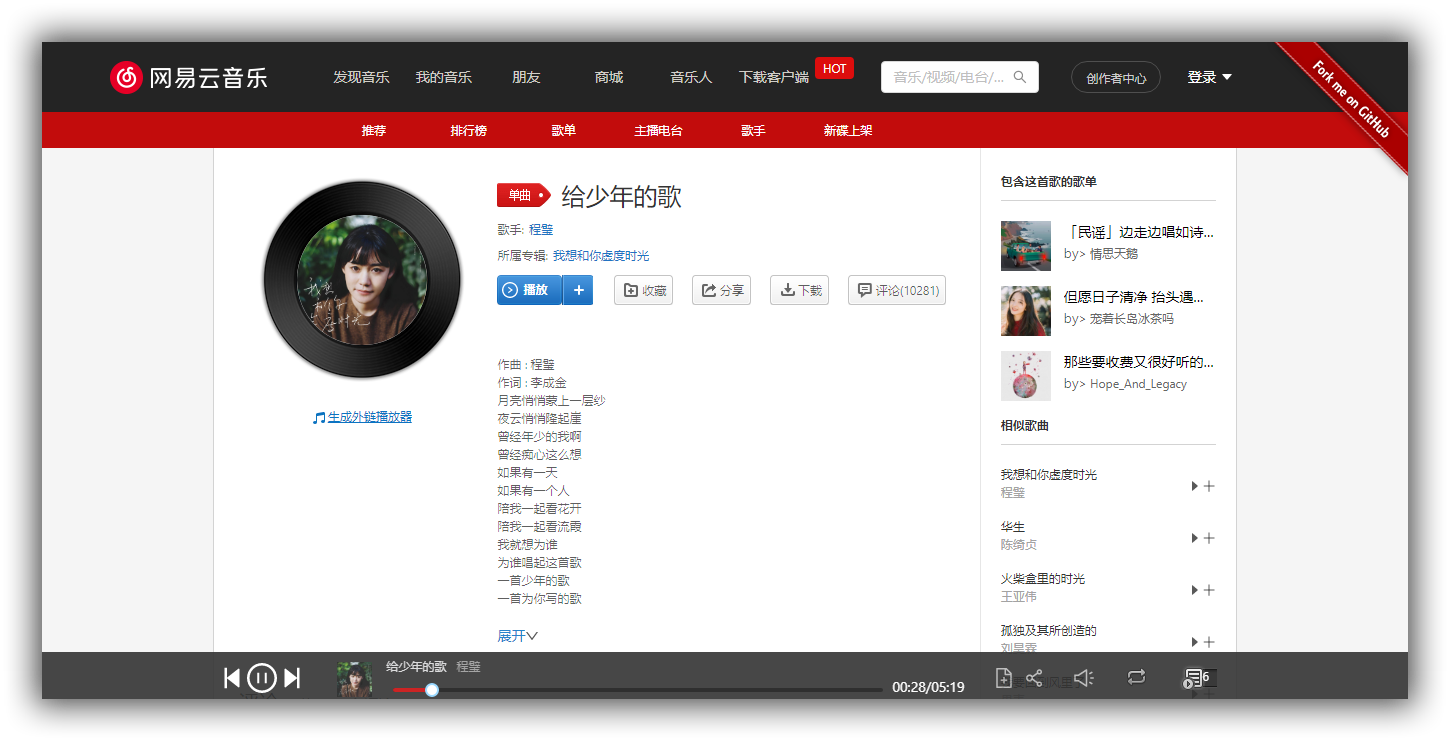Open playlist 「民谣」边走边唱如诗
1450x741 pixels.
(1139, 232)
